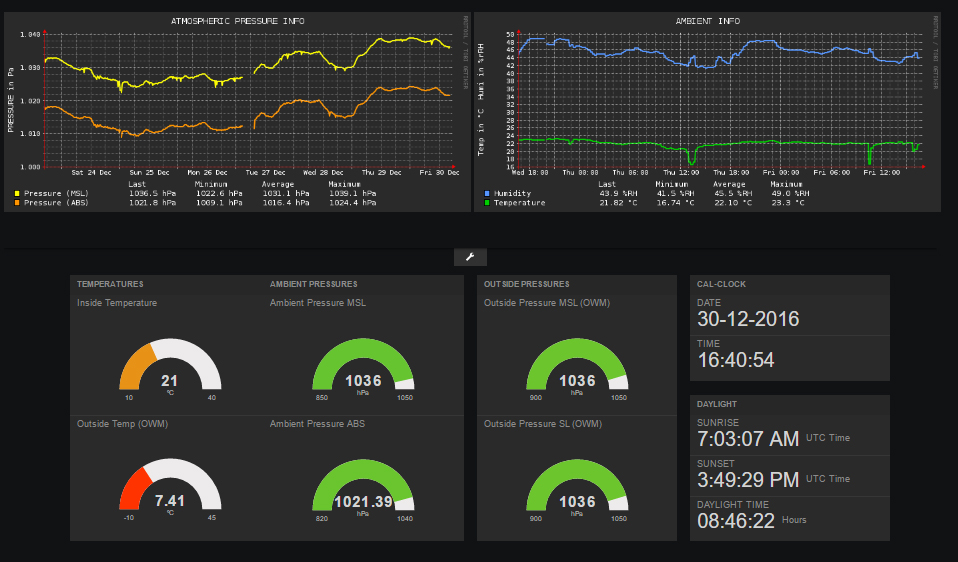Click the 49.0 %RH maximum humidity value
This screenshot has width=958, height=562.
coord(790,194)
